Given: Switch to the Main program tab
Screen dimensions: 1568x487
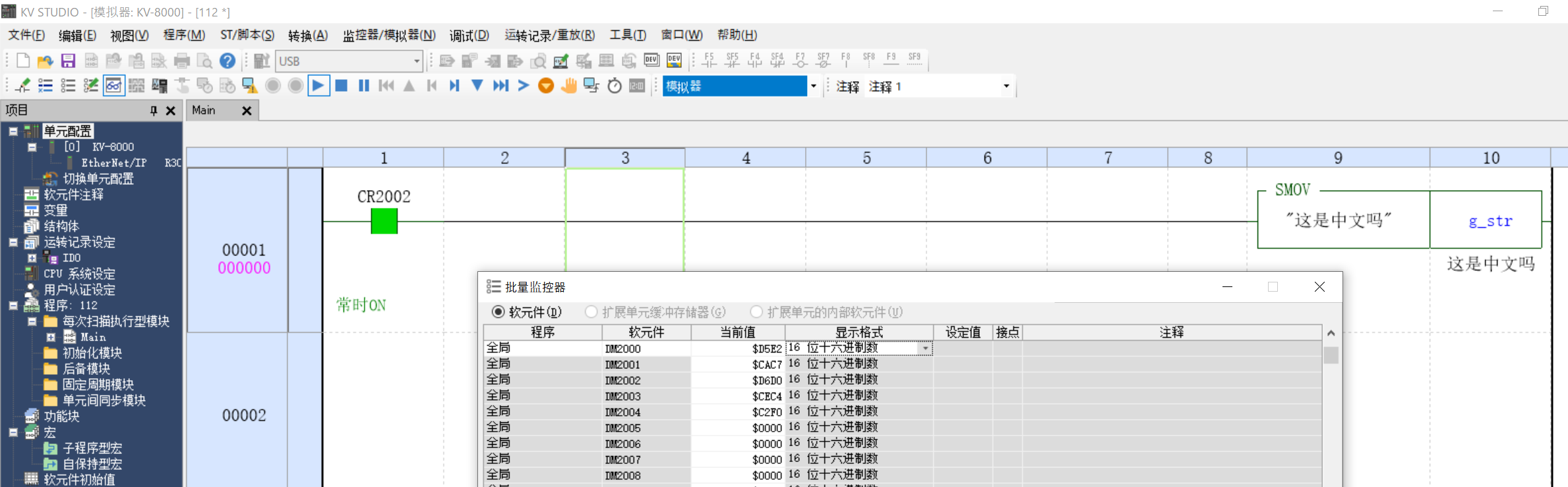Looking at the screenshot, I should pyautogui.click(x=204, y=110).
